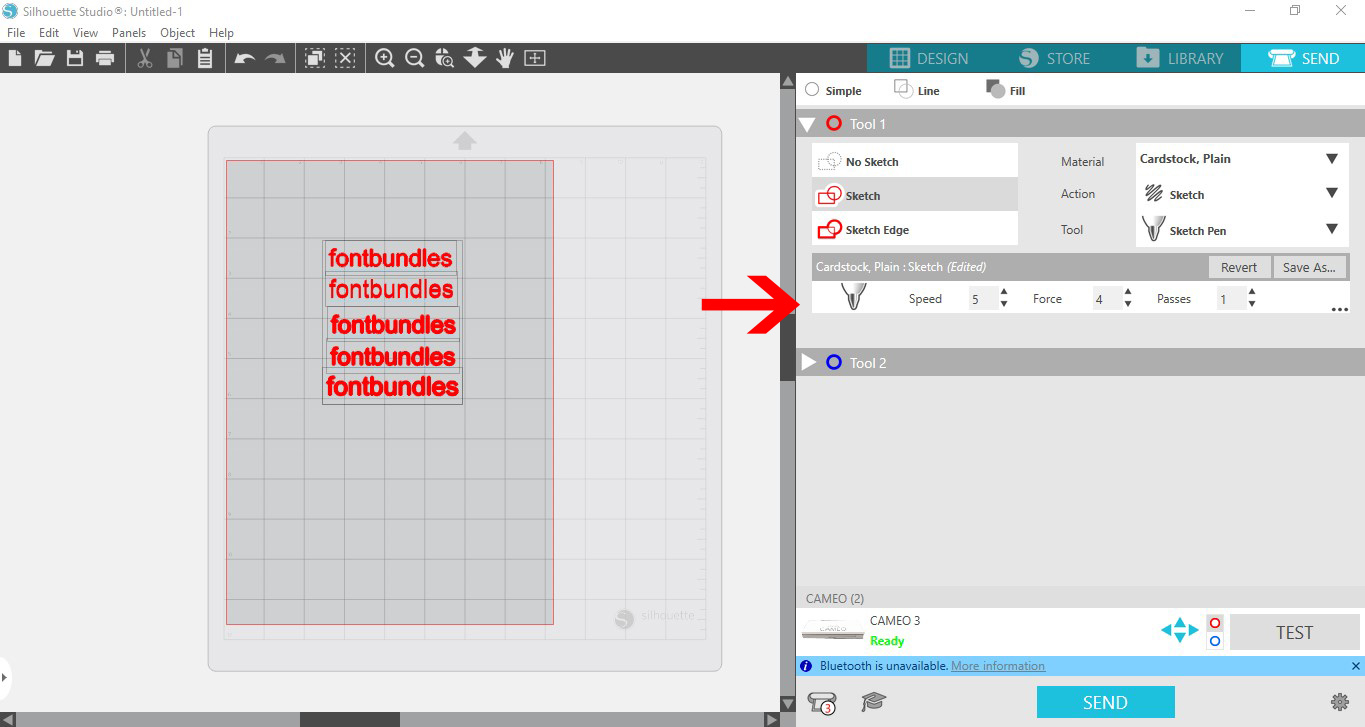Switch to the STORE tab
Image resolution: width=1365 pixels, height=727 pixels.
[x=1054, y=58]
